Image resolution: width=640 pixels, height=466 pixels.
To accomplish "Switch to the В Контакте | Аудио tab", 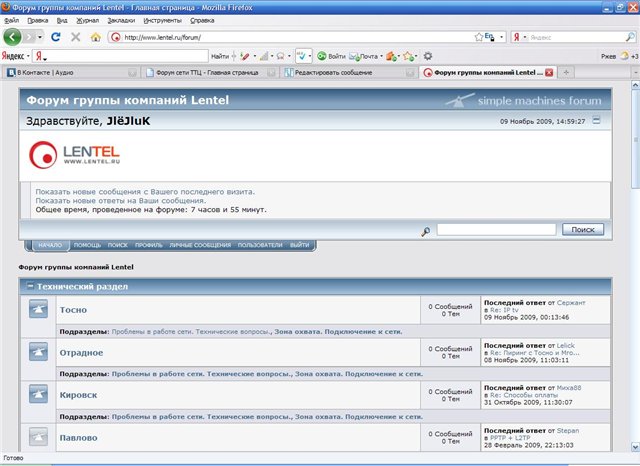I will pyautogui.click(x=71, y=73).
